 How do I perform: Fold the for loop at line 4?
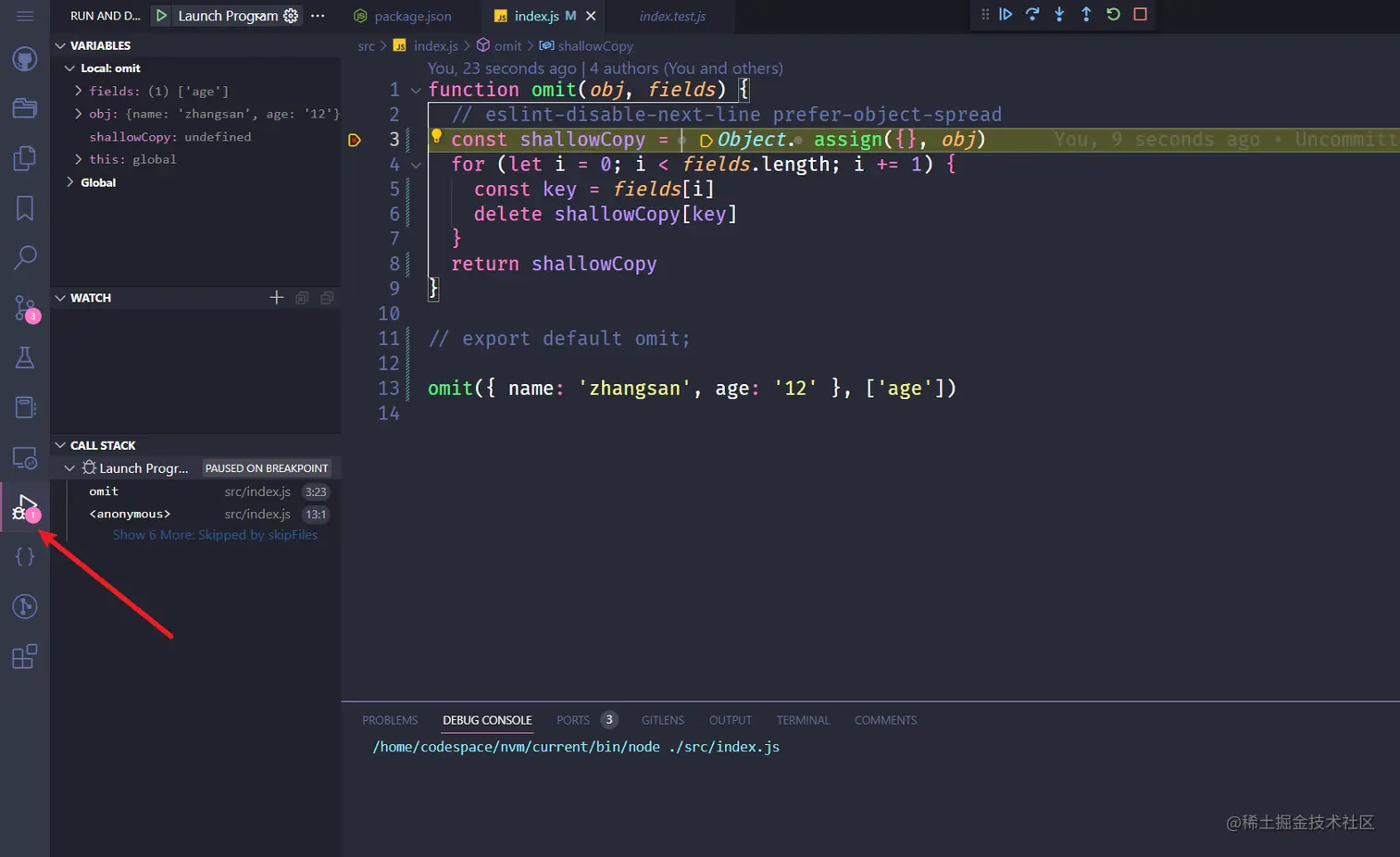[416, 165]
